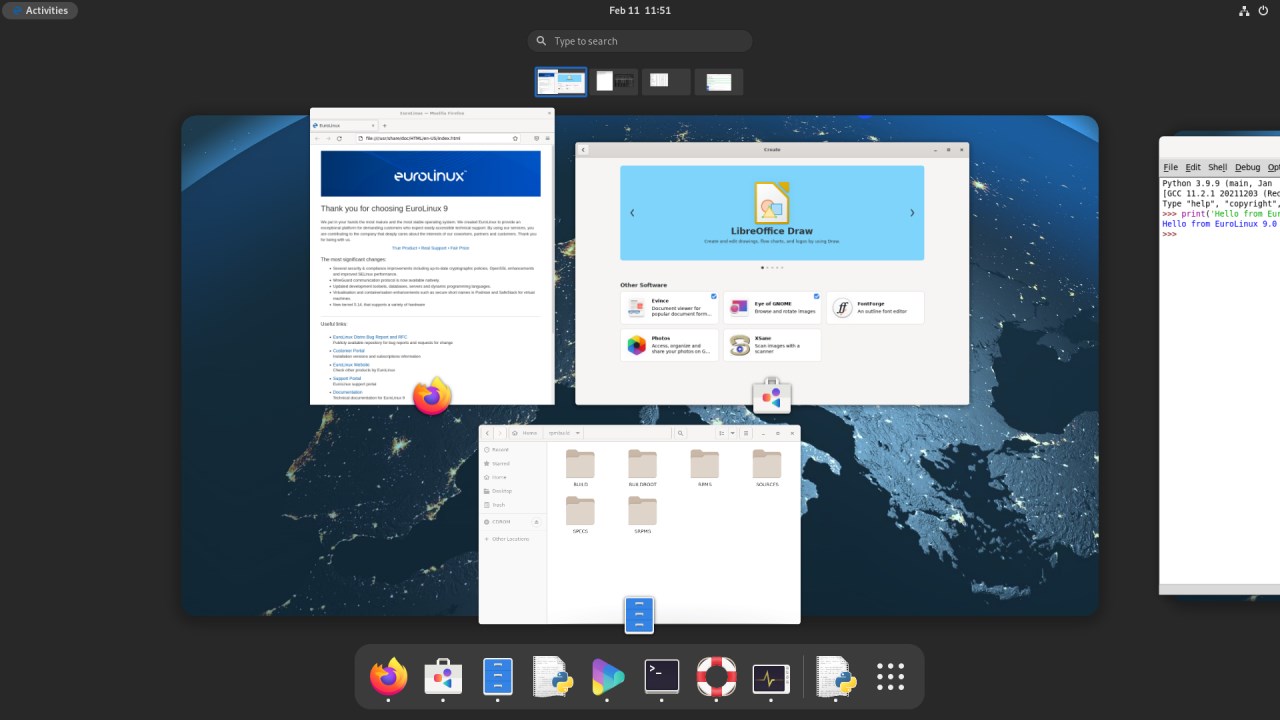Open the Software store icon in the dock
This screenshot has height=720, width=1280.
click(x=442, y=677)
